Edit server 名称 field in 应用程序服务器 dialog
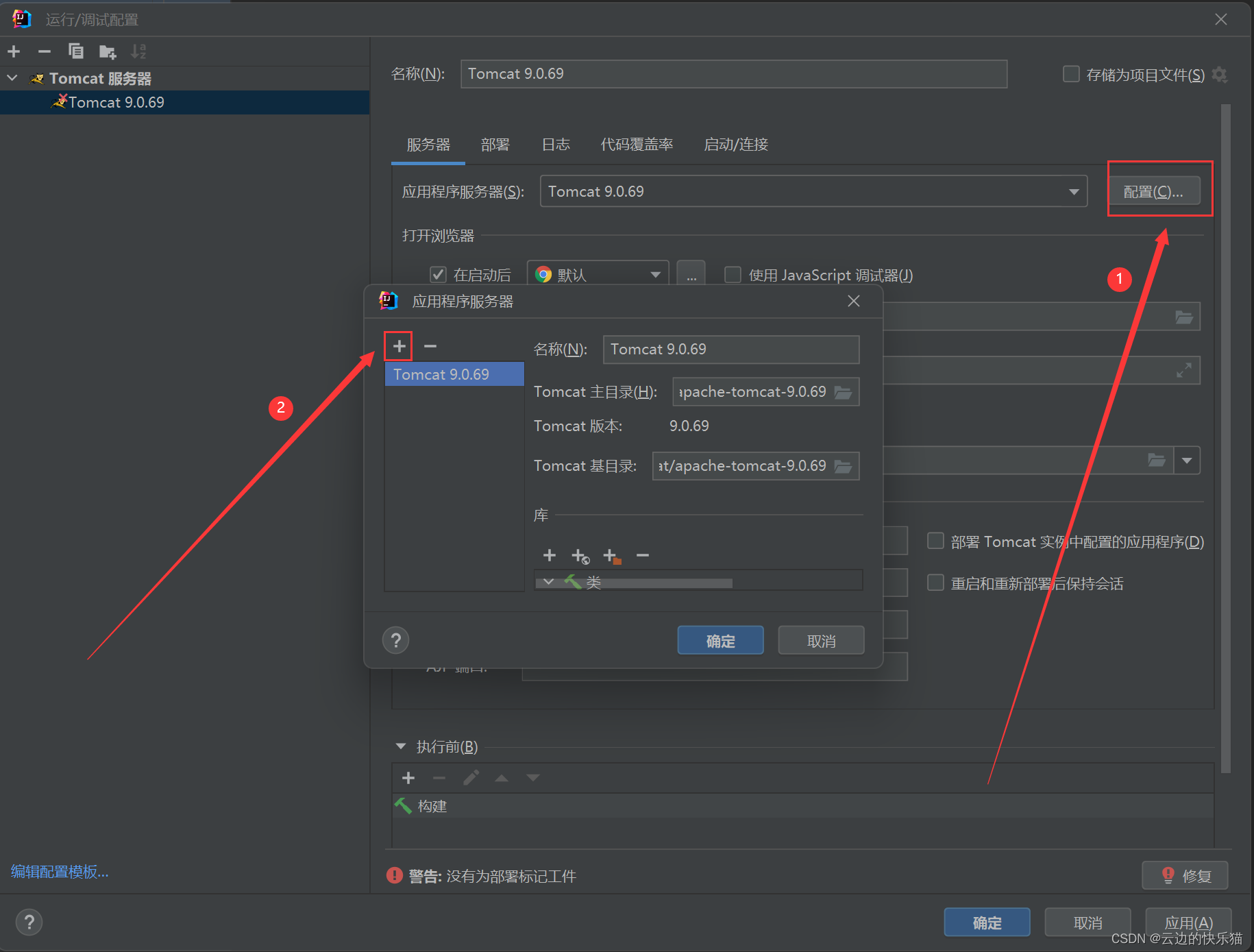The width and height of the screenshot is (1254, 952). coord(731,350)
